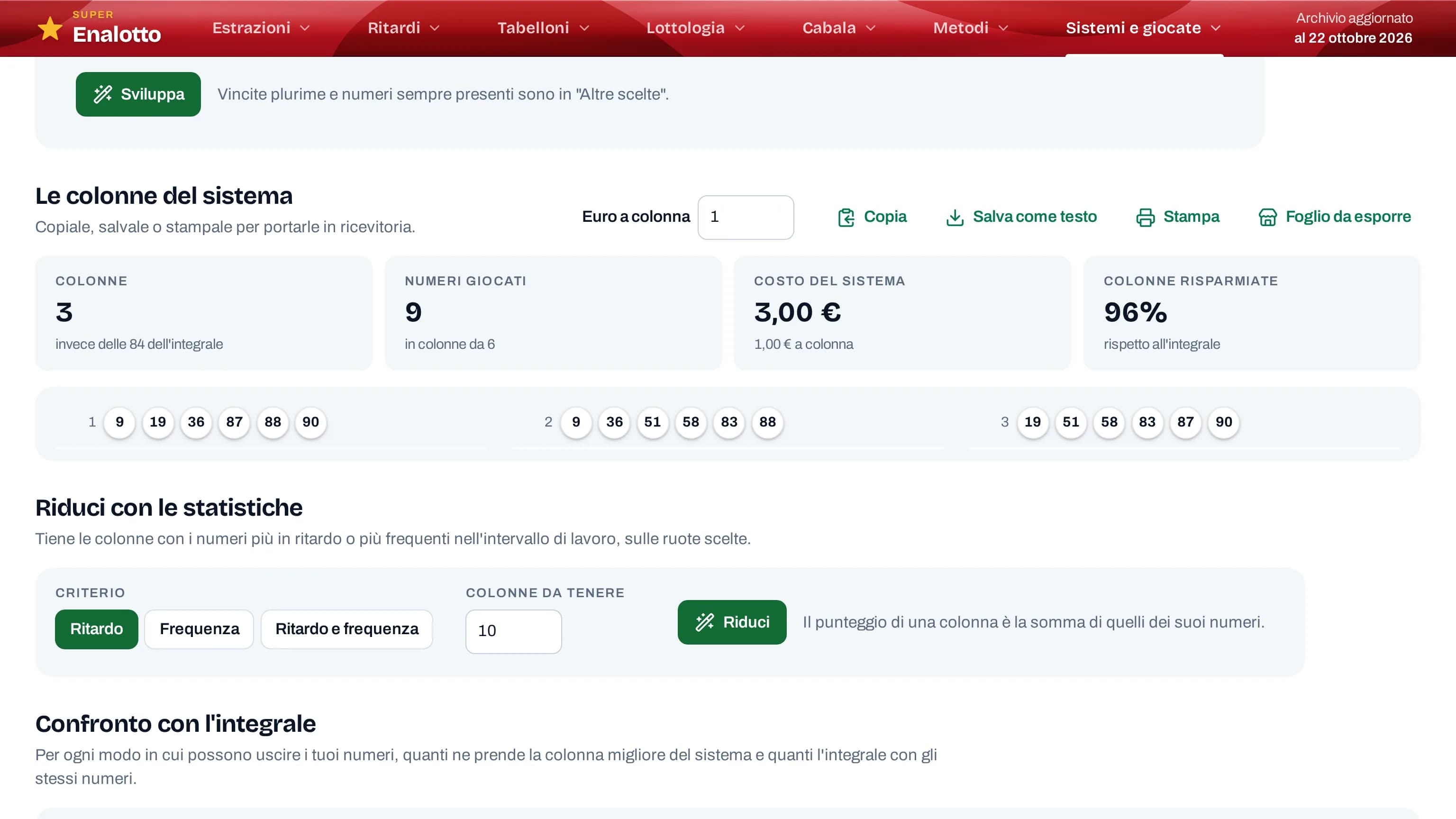Expand the Cabala menu chevron
This screenshot has width=1456, height=819.
click(x=871, y=28)
